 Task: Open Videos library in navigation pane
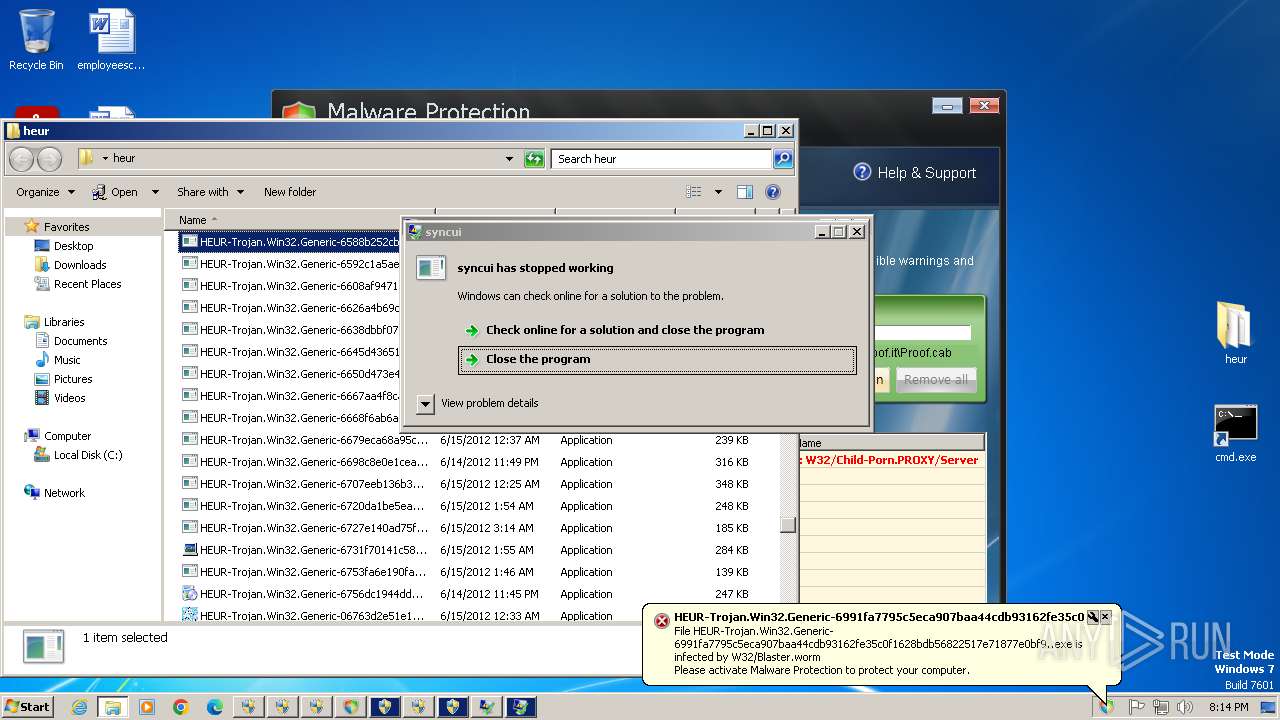pyautogui.click(x=70, y=398)
